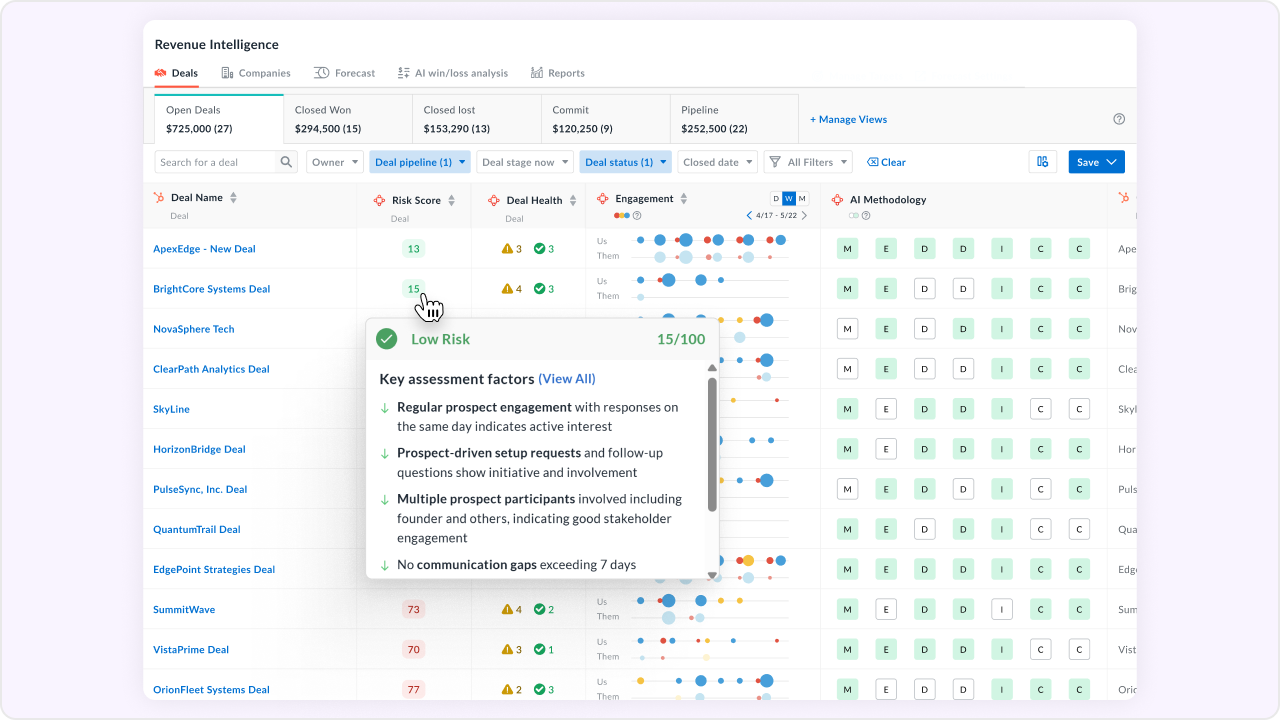This screenshot has width=1280, height=720.
Task: Click the risk popup scroll down arrow
Action: [x=712, y=575]
